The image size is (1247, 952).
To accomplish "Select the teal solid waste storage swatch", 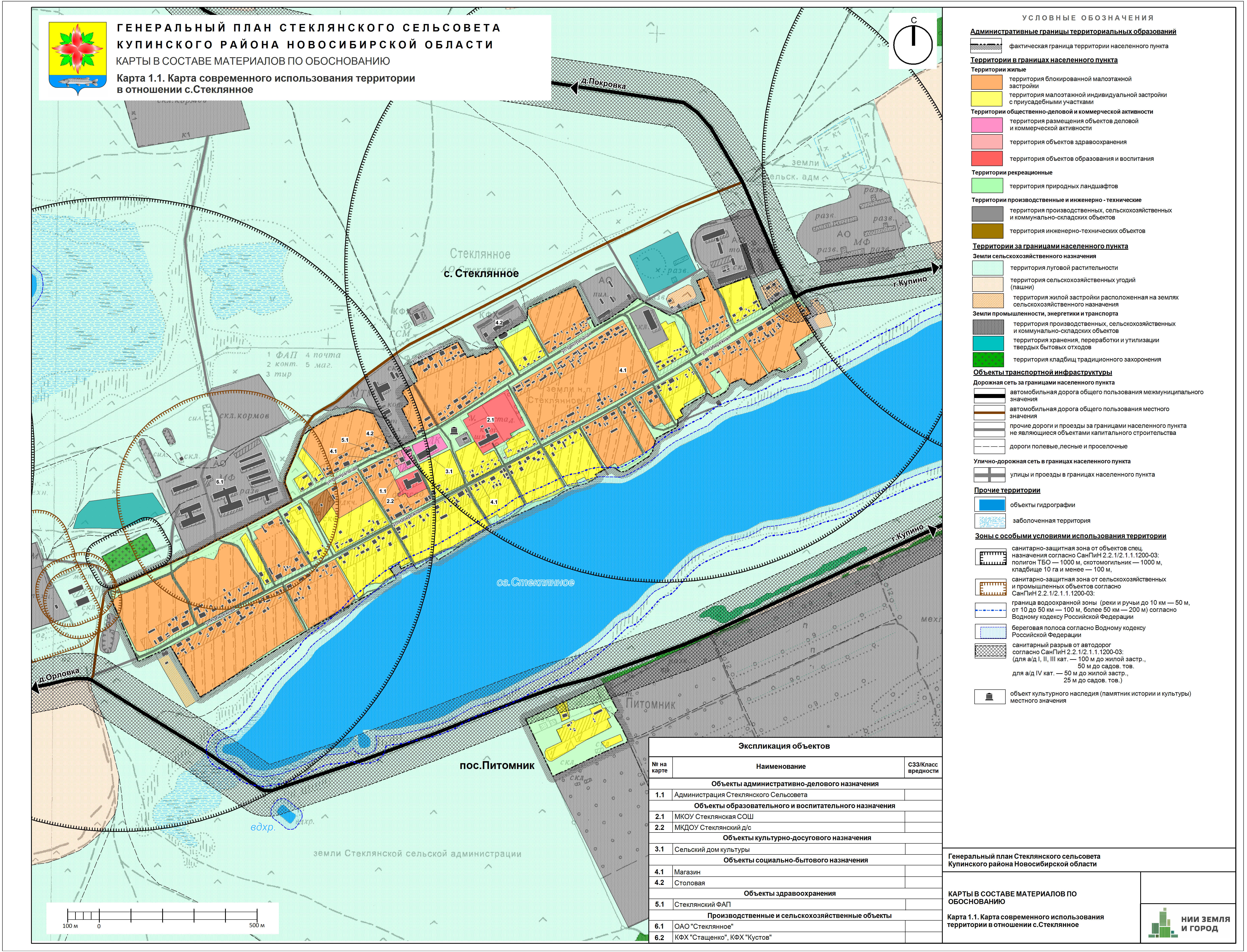I will pyautogui.click(x=988, y=343).
